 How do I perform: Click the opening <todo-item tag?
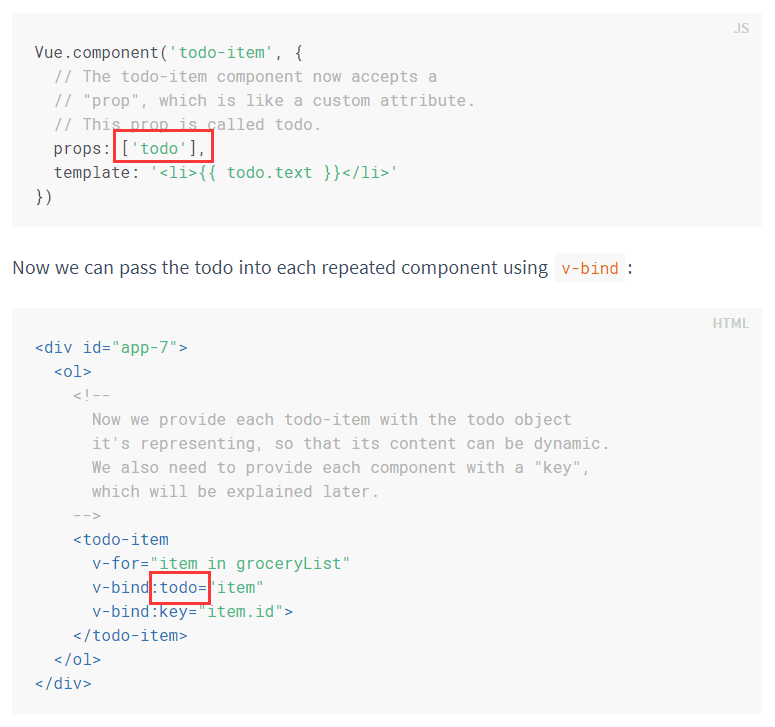[120, 540]
